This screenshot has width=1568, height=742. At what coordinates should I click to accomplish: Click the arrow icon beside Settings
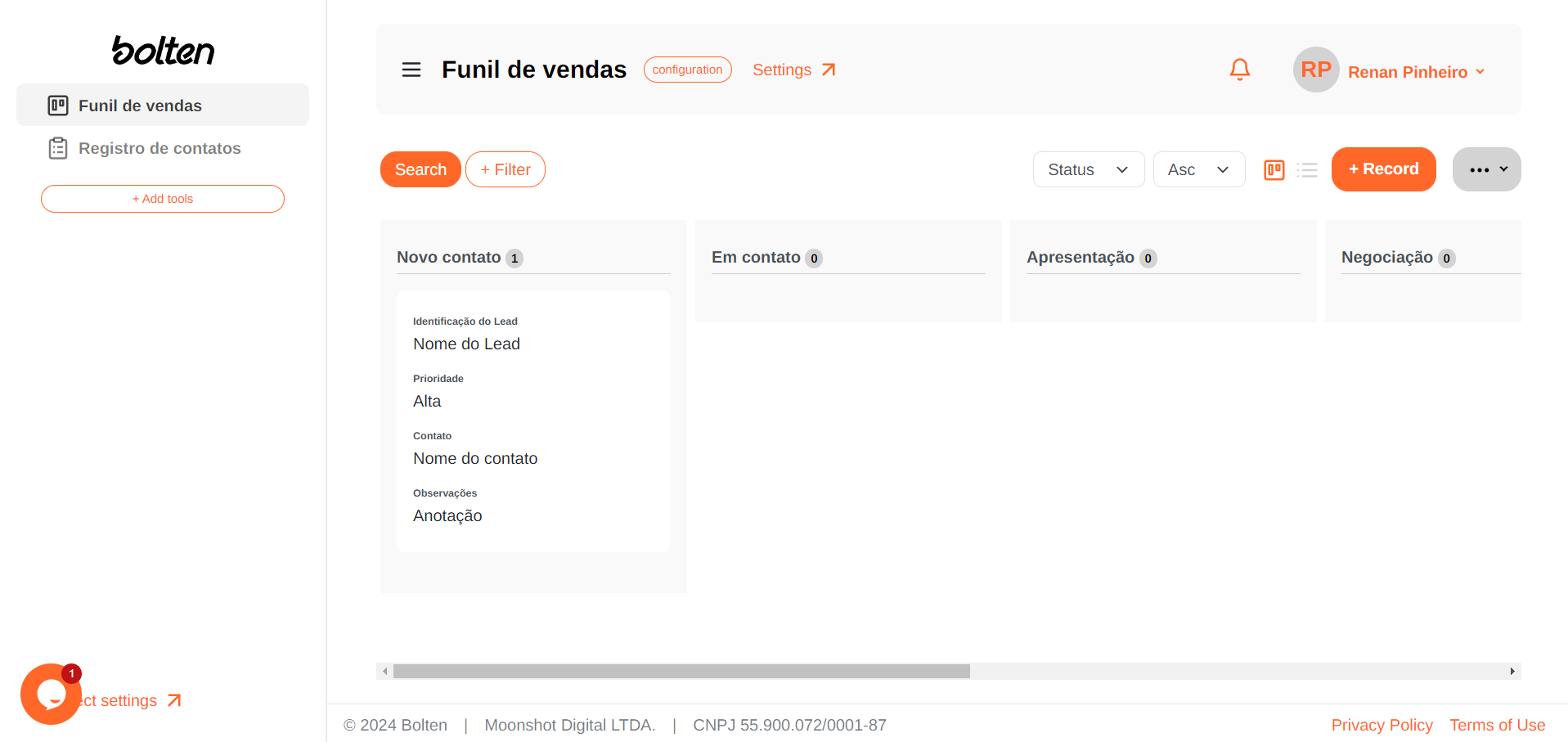point(829,70)
